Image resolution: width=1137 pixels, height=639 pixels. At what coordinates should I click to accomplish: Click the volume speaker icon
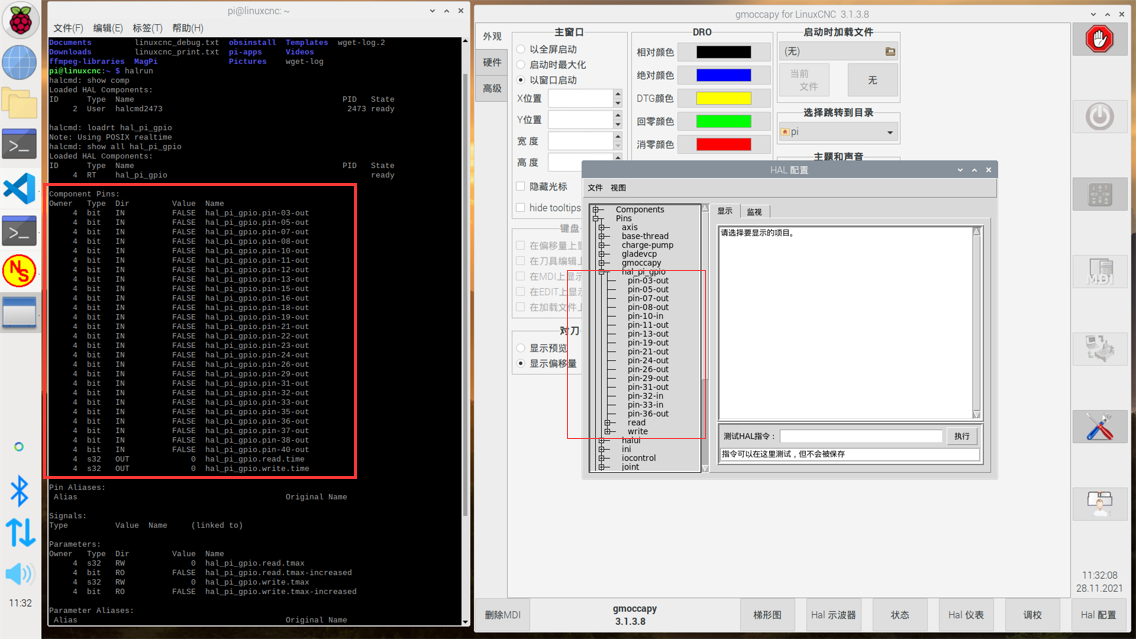point(19,574)
